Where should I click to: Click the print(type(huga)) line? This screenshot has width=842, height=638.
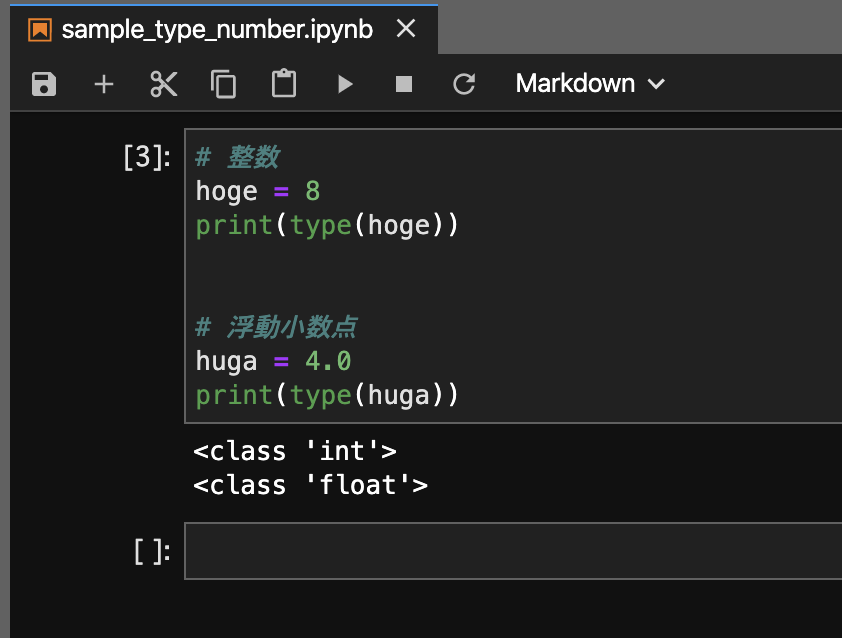pyautogui.click(x=327, y=395)
